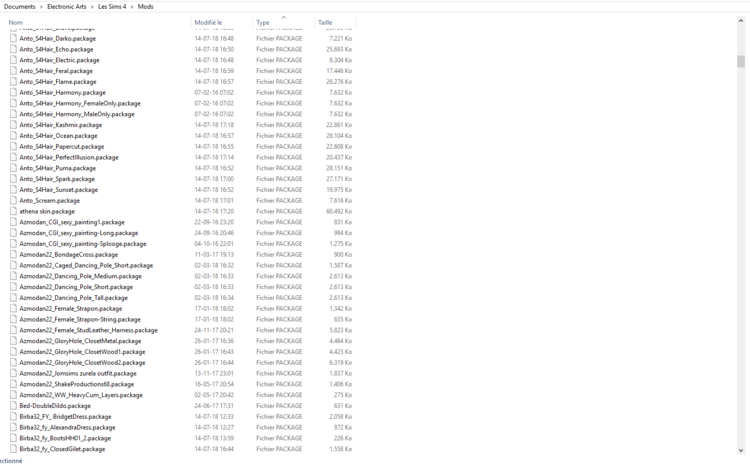Select file Azmodan22_Caged_Dancing_Pole_Short.package
This screenshot has height=464, width=750.
tap(86, 265)
